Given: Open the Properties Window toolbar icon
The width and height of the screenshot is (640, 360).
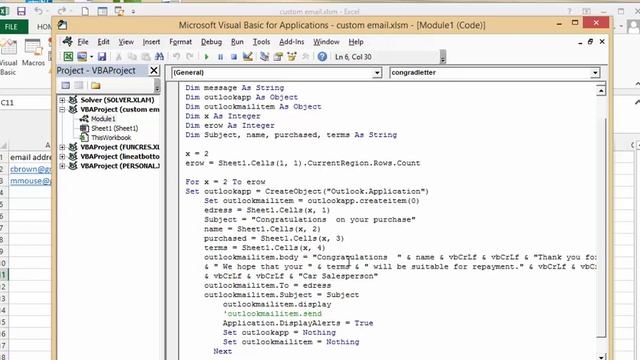Looking at the screenshot, I should [x=278, y=57].
